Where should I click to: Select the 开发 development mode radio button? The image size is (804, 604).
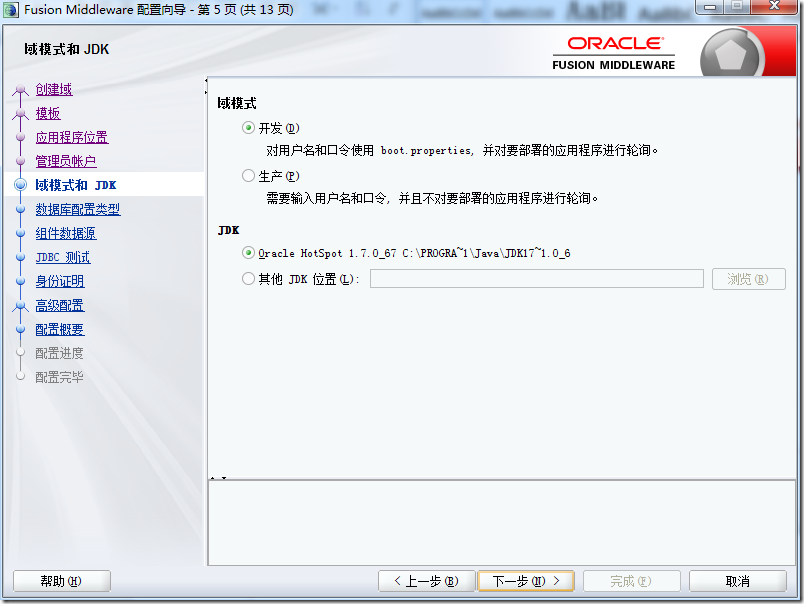pyautogui.click(x=249, y=128)
